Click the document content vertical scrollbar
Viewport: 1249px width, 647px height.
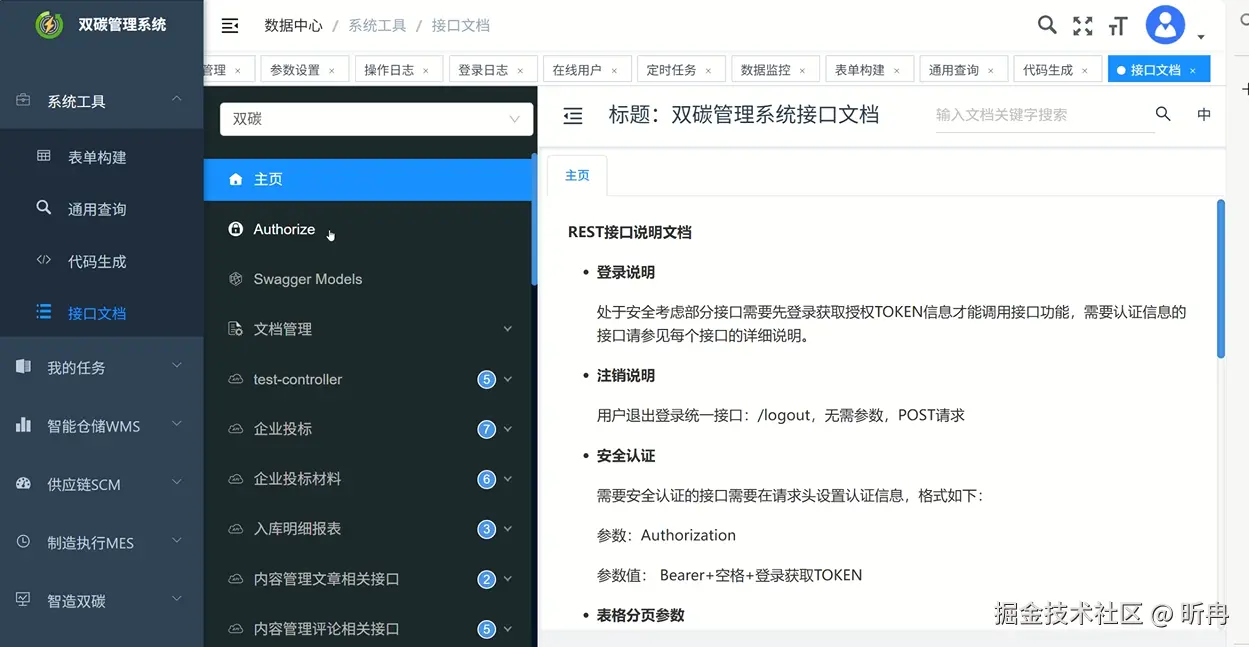tap(1221, 279)
